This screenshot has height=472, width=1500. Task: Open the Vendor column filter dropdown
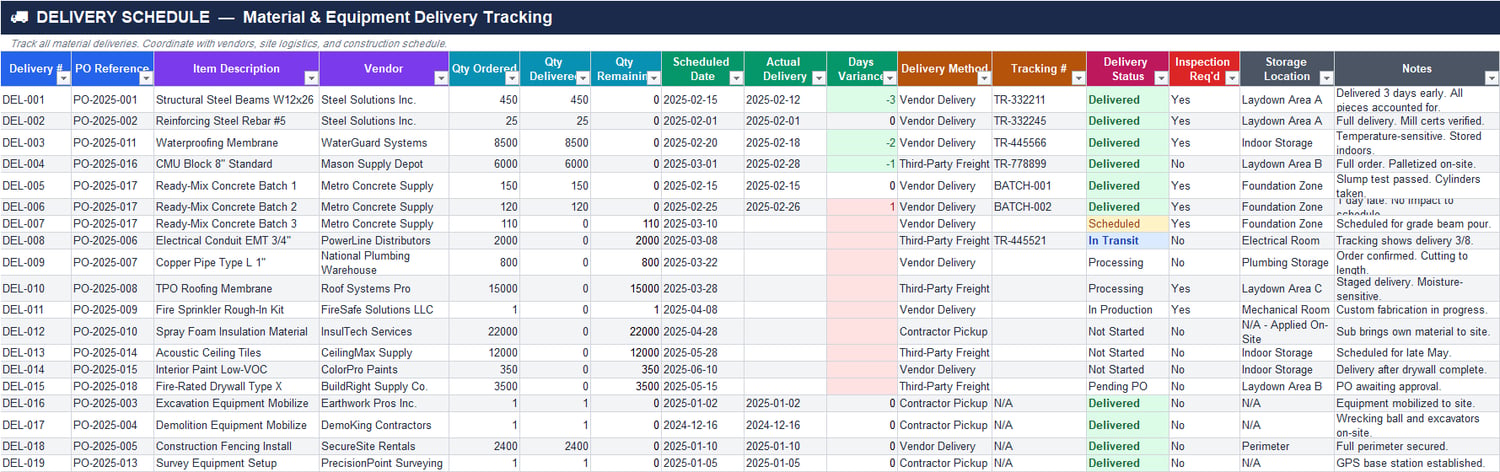[441, 77]
